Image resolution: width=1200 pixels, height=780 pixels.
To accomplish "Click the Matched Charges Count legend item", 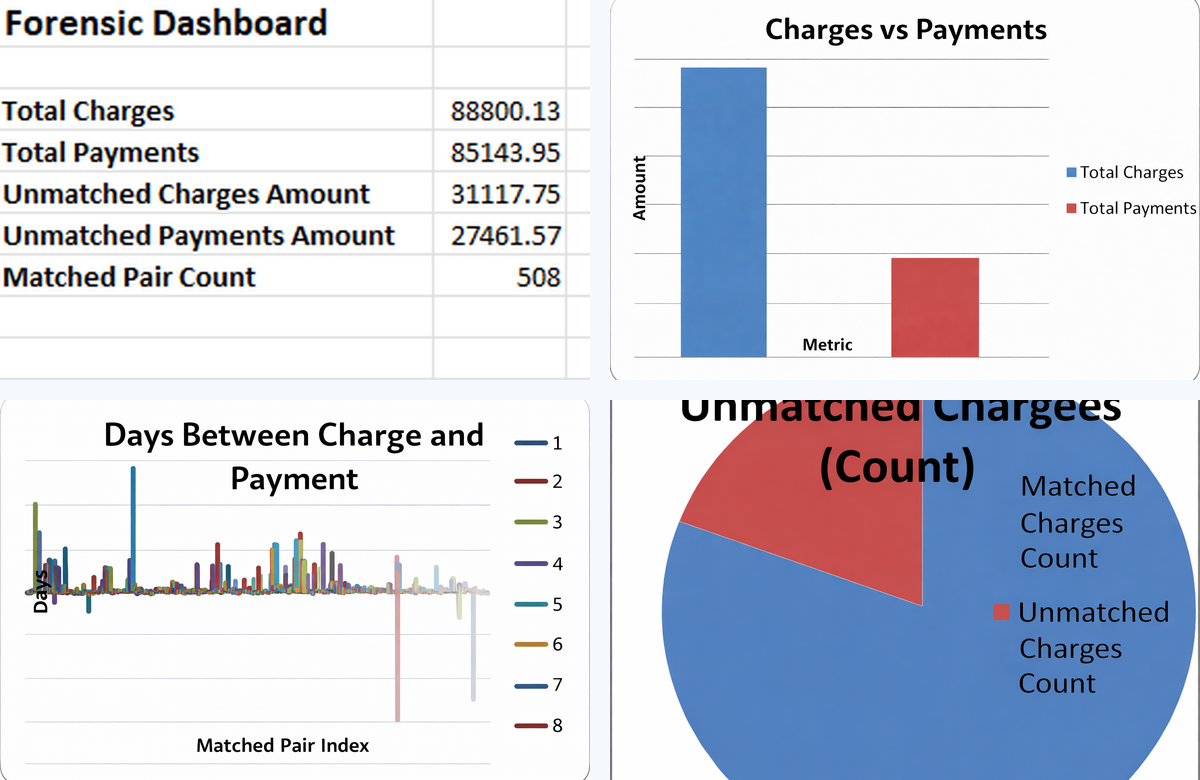I will coord(1078,522).
